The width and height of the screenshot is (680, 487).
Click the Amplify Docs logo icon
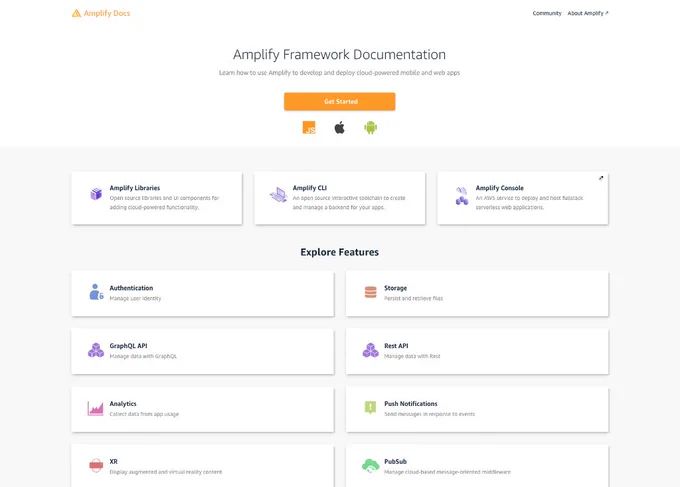76,13
